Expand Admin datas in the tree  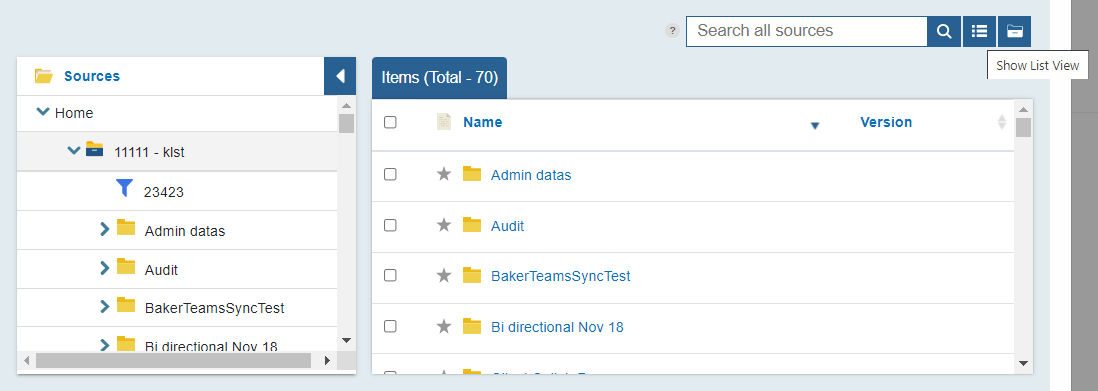coord(105,229)
